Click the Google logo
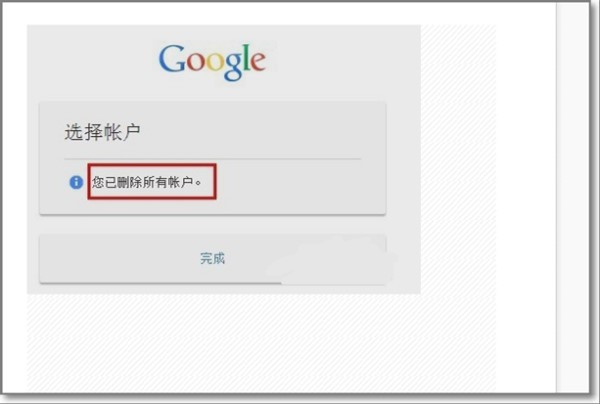The height and width of the screenshot is (404, 600). click(212, 62)
